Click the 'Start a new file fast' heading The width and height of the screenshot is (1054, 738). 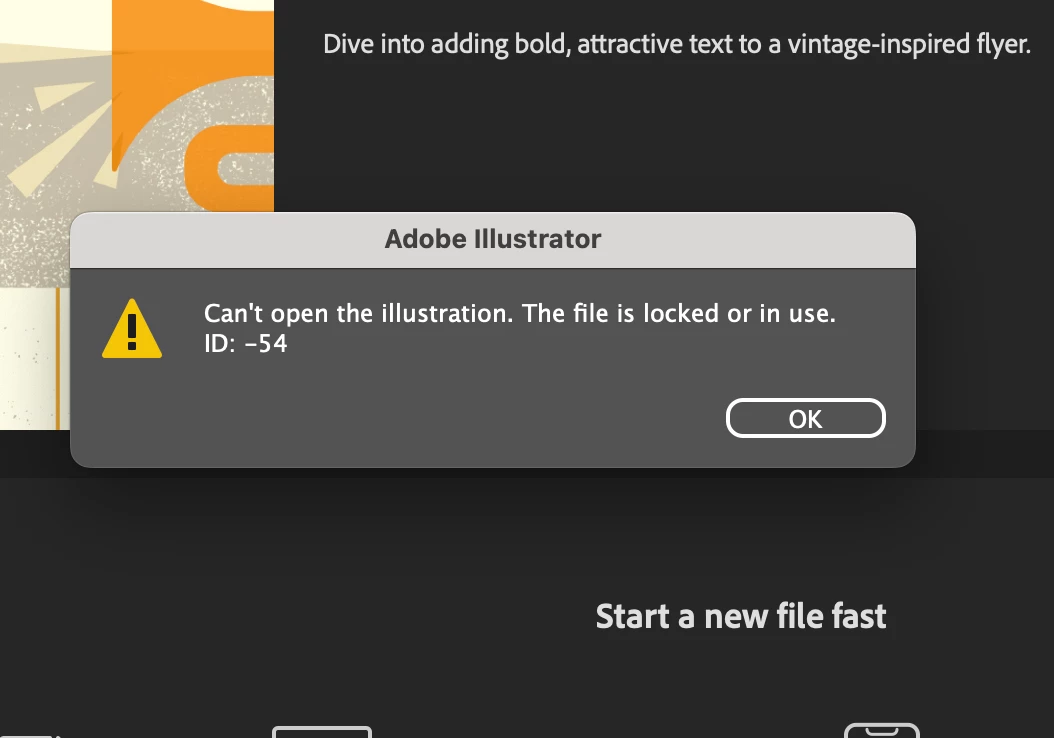[741, 616]
